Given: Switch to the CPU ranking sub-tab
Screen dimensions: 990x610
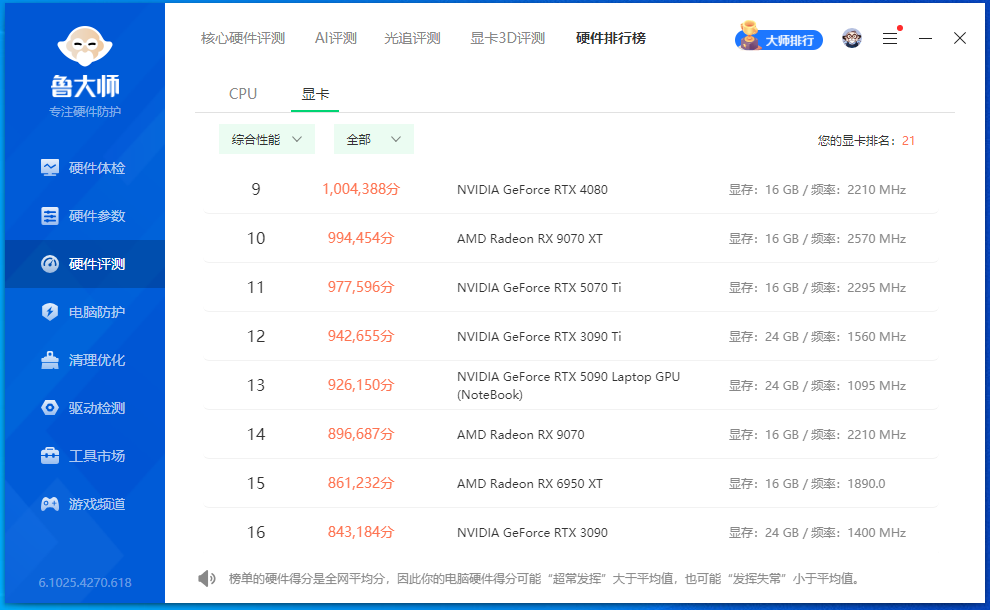Looking at the screenshot, I should coord(243,94).
